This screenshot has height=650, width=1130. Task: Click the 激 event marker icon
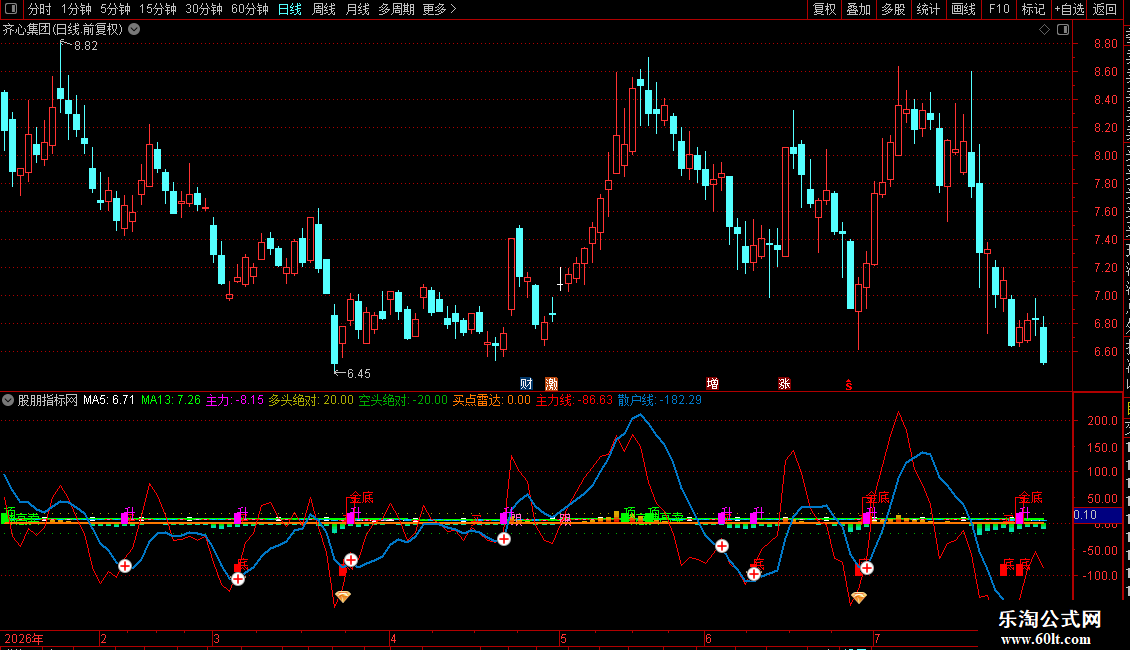(551, 384)
